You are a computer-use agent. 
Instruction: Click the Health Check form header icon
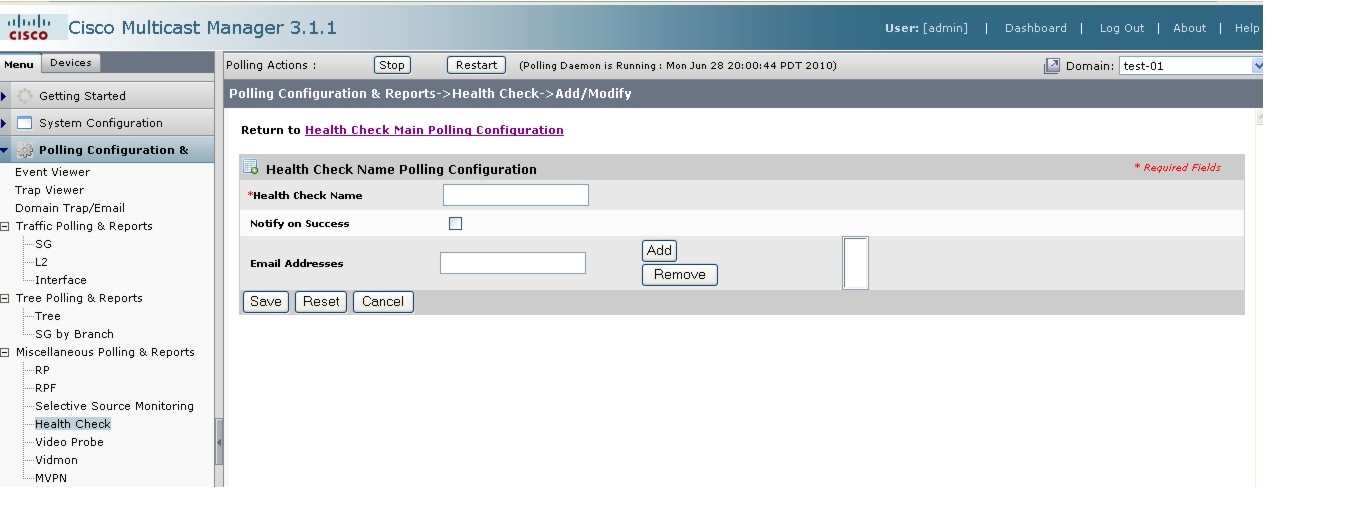point(251,168)
